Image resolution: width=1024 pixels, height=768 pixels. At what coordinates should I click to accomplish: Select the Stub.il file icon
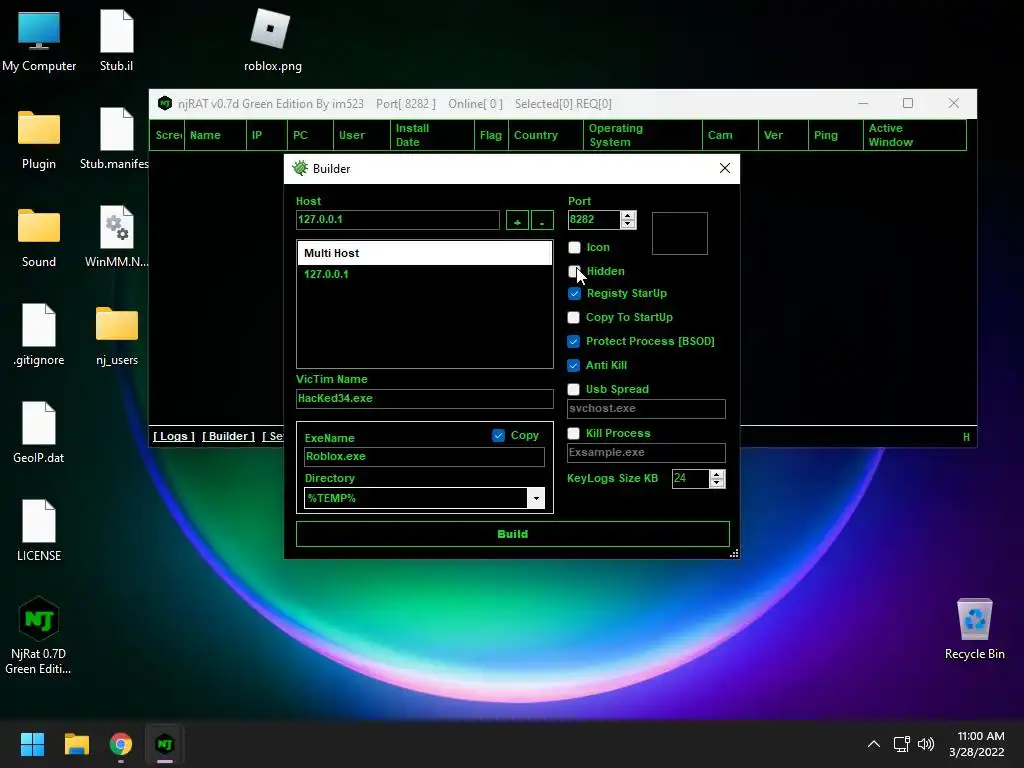(116, 40)
